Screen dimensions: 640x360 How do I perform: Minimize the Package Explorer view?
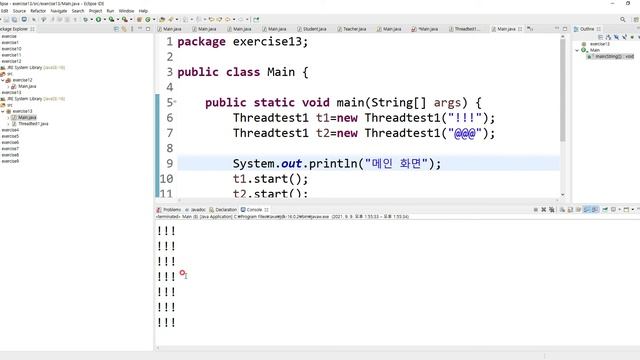[x=140, y=29]
